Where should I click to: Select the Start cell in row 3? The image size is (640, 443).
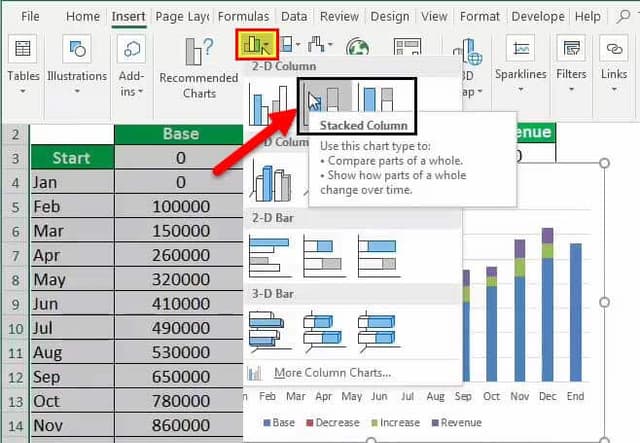71,158
